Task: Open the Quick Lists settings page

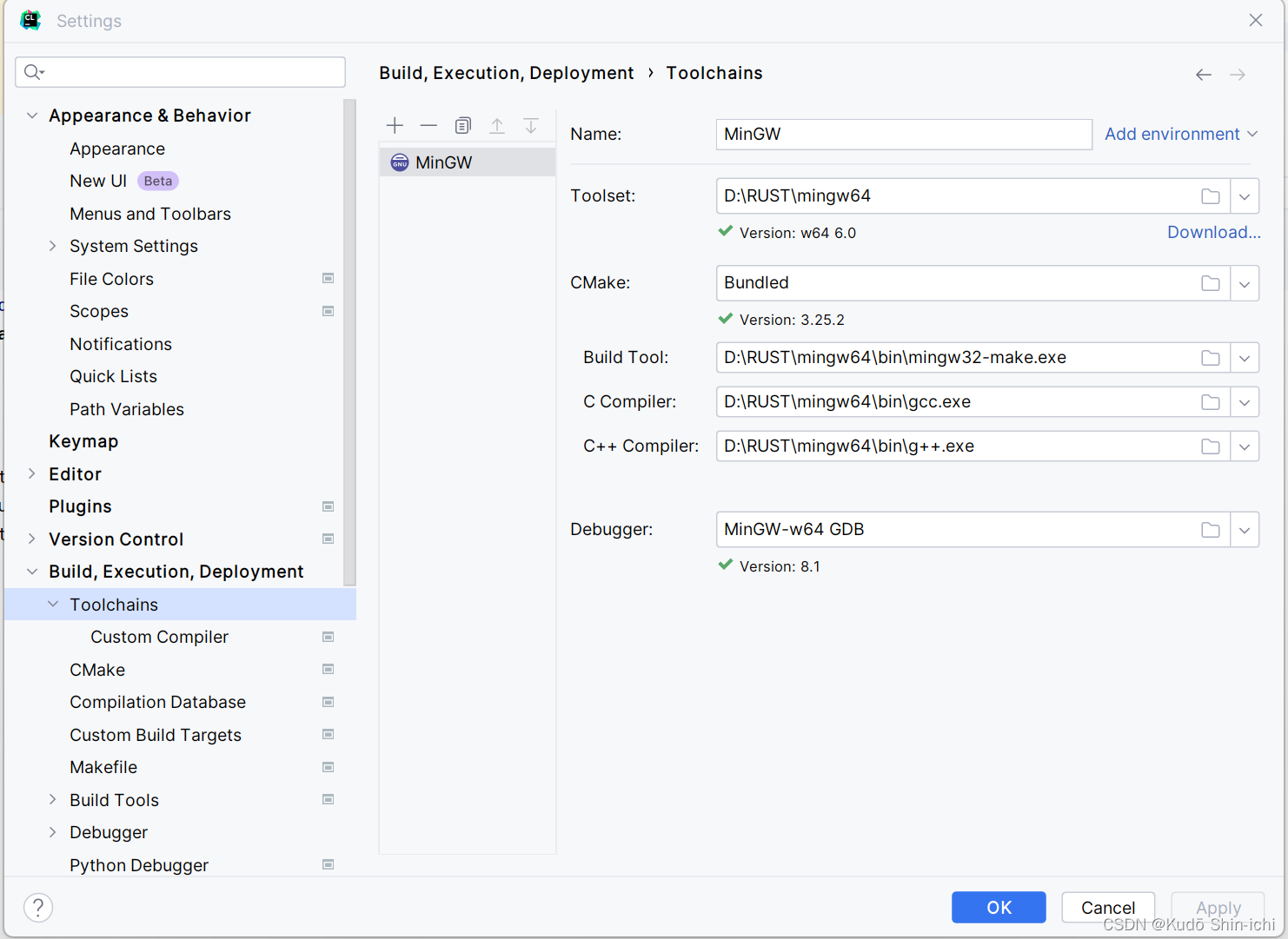Action: tap(113, 376)
